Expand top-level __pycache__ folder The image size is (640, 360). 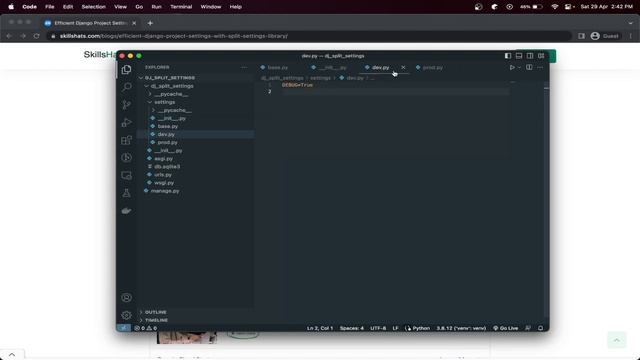click(x=150, y=94)
